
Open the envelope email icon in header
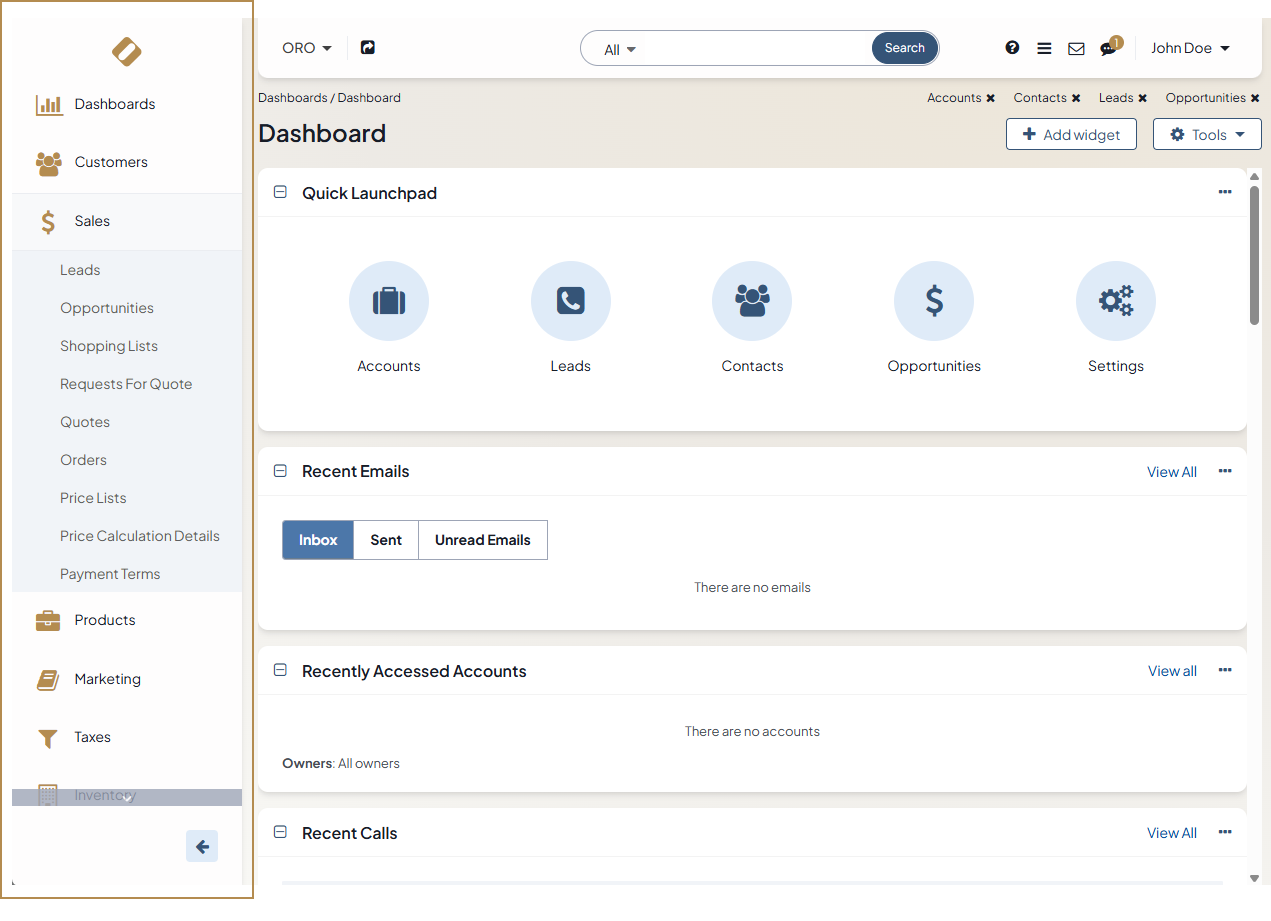(x=1076, y=48)
